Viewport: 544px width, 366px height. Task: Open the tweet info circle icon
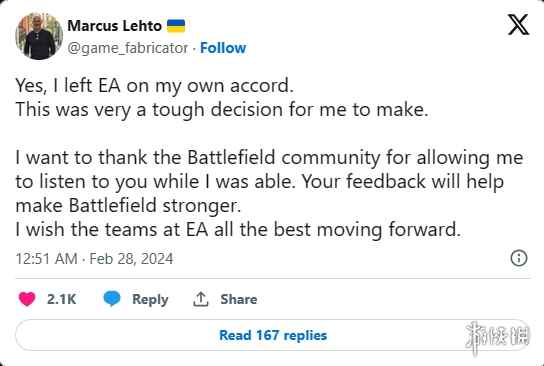pos(519,258)
